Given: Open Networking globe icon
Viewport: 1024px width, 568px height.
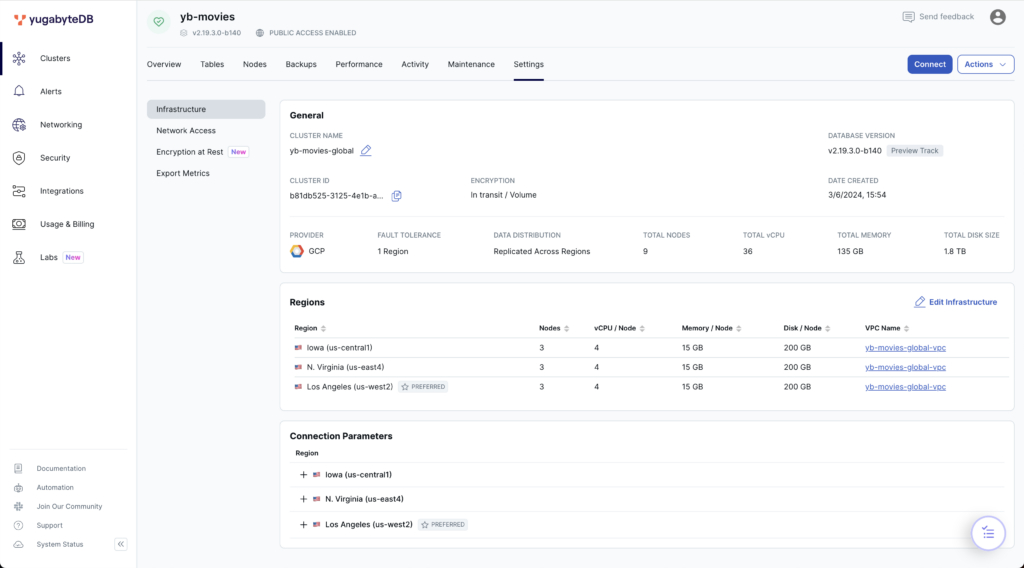Looking at the screenshot, I should pyautogui.click(x=19, y=125).
